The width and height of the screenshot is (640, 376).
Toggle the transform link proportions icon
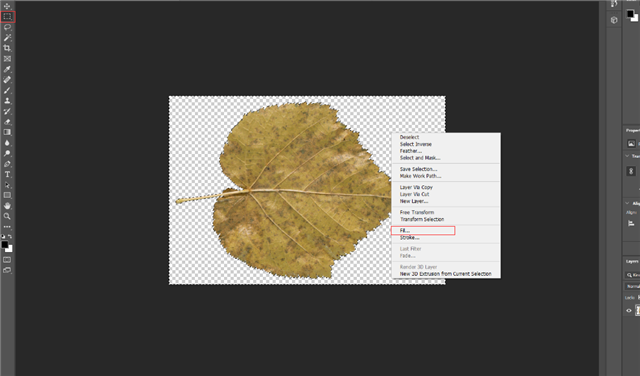pos(631,171)
